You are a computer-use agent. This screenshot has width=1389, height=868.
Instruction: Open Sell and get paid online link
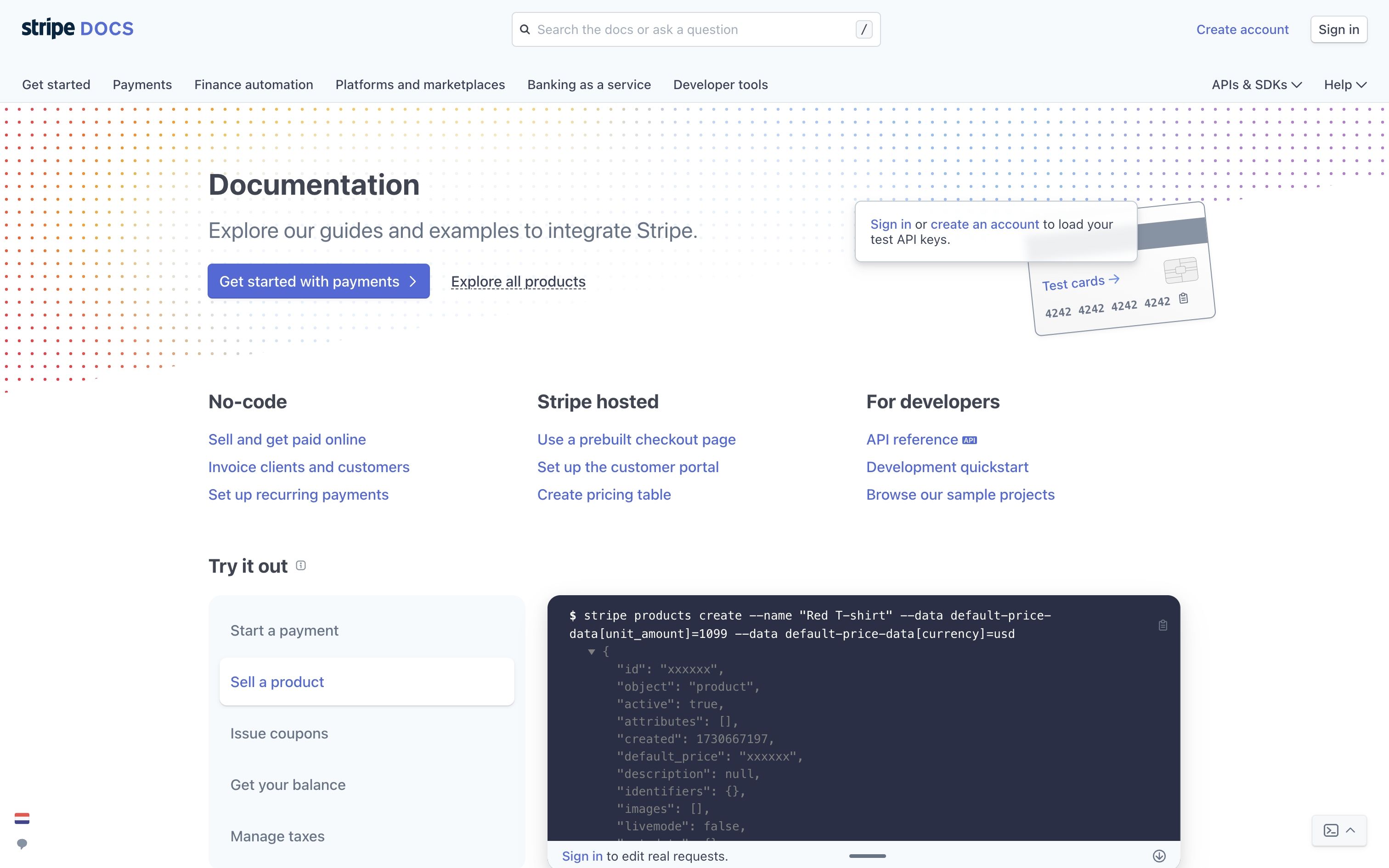pos(287,439)
